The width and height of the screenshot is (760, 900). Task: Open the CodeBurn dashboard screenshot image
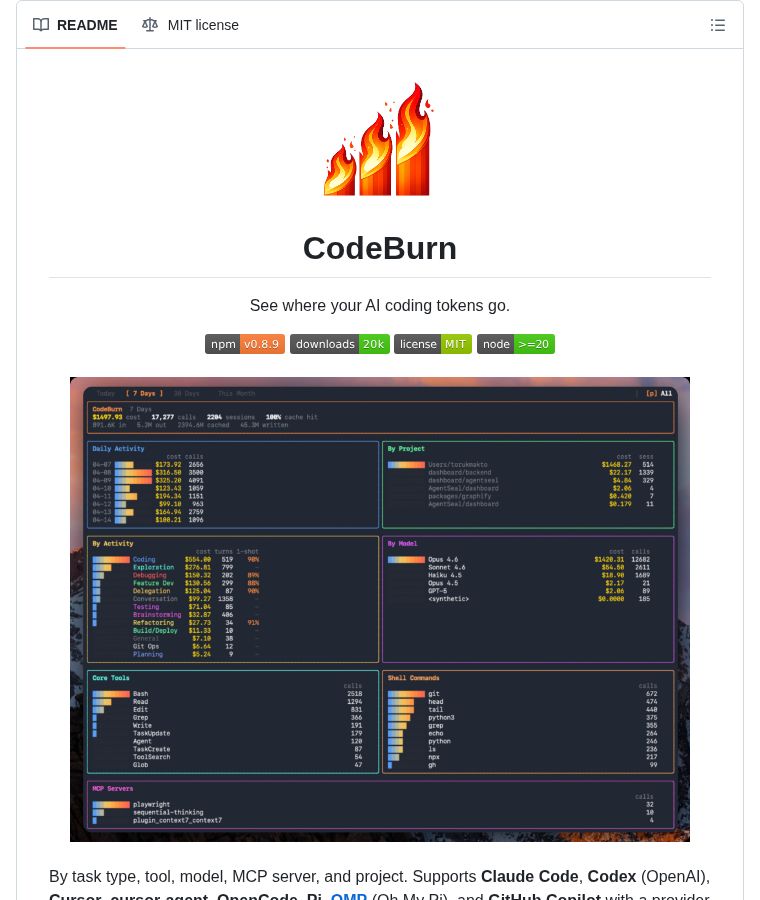tap(380, 610)
